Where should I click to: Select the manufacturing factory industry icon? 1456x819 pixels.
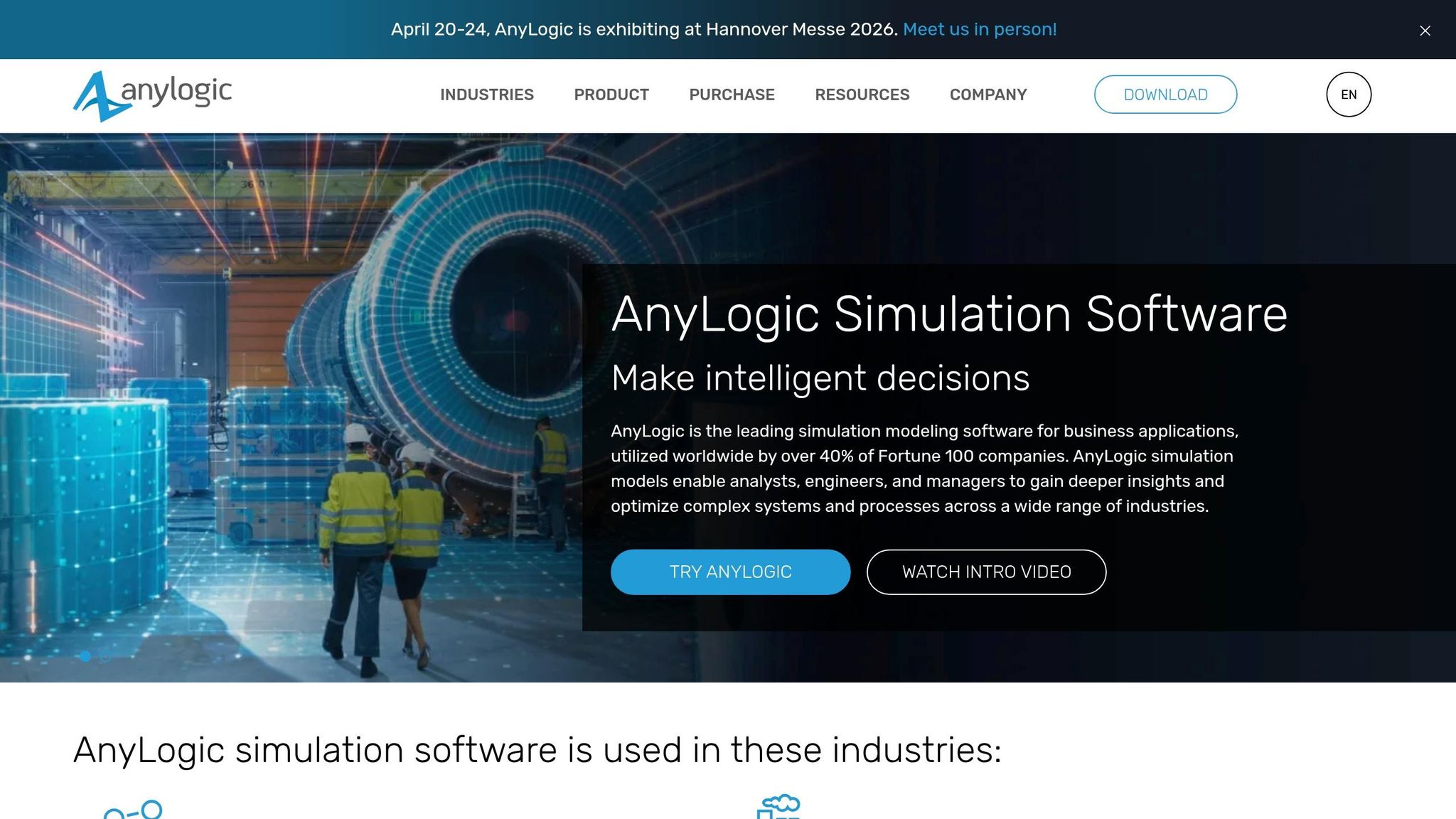780,810
